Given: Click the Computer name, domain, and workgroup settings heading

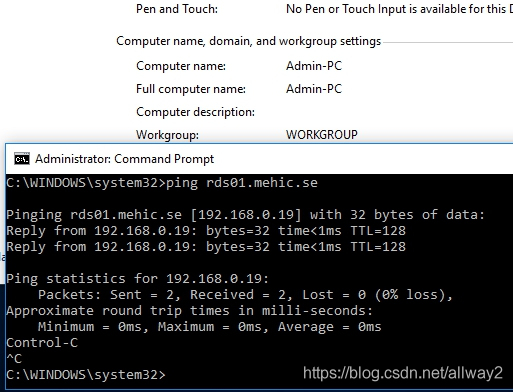Looking at the screenshot, I should (249, 41).
